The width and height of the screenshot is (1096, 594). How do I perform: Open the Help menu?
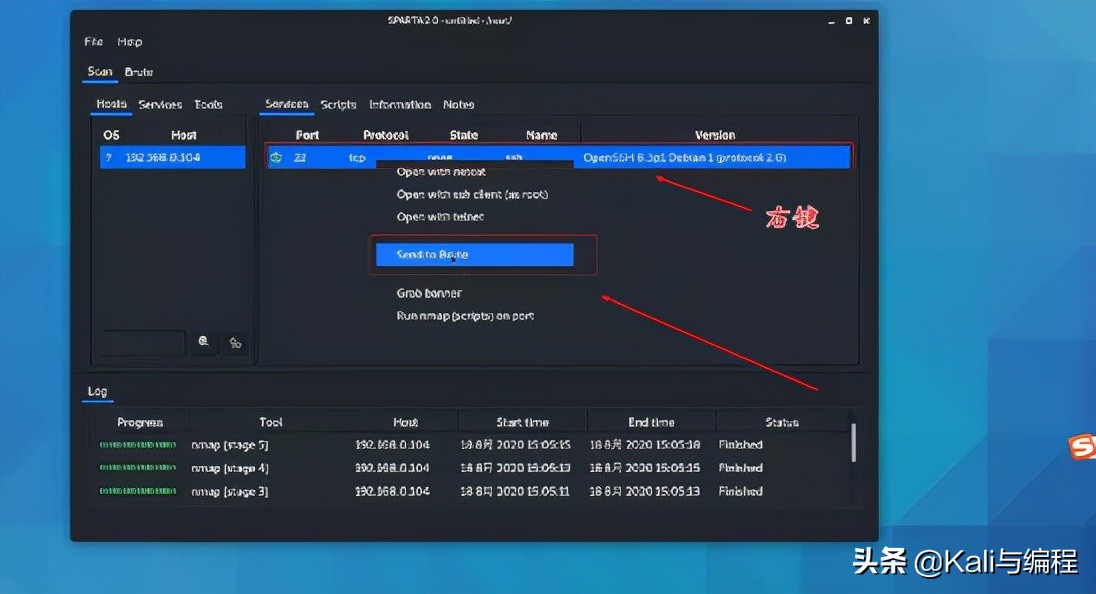coord(130,42)
